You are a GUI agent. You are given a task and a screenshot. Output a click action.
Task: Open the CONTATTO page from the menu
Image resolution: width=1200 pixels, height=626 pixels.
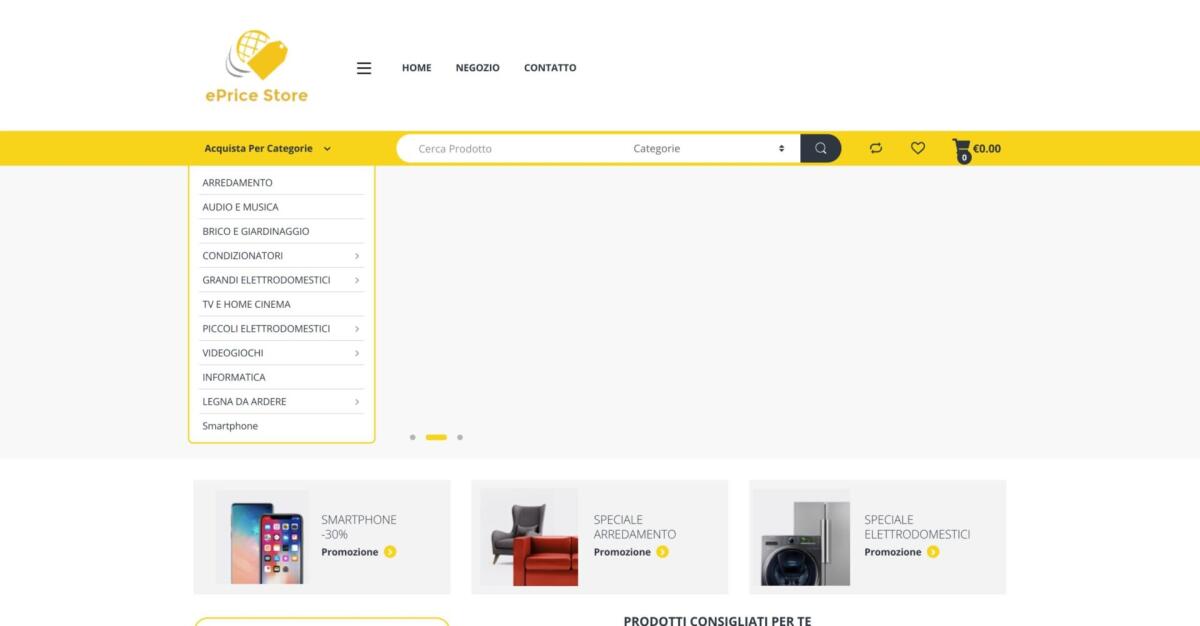point(549,67)
